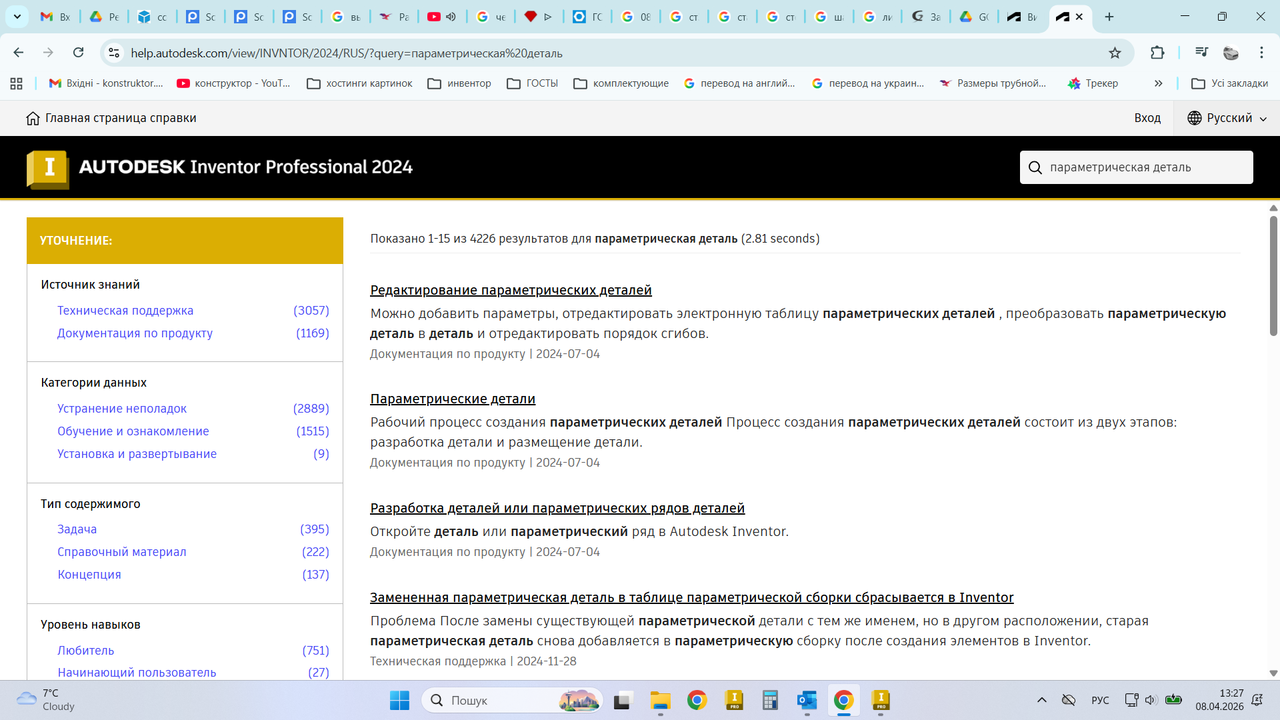Open the инвентор bookmark folder
The height and width of the screenshot is (720, 1280).
(459, 83)
